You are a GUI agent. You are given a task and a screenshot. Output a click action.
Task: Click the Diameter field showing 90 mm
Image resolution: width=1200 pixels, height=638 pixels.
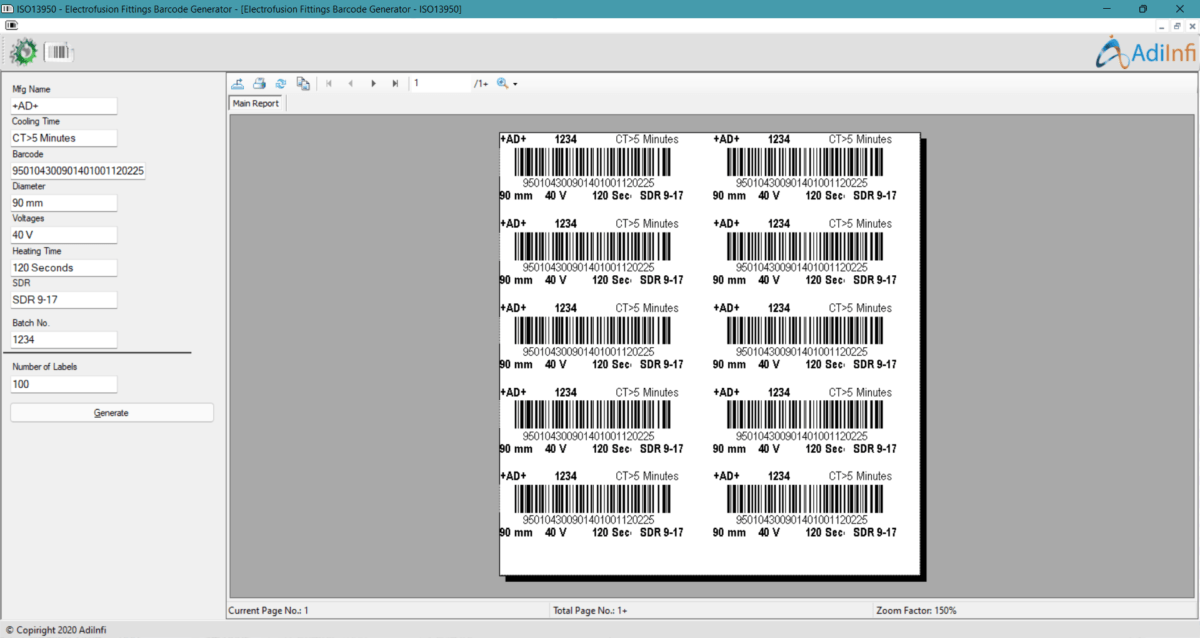[64, 203]
